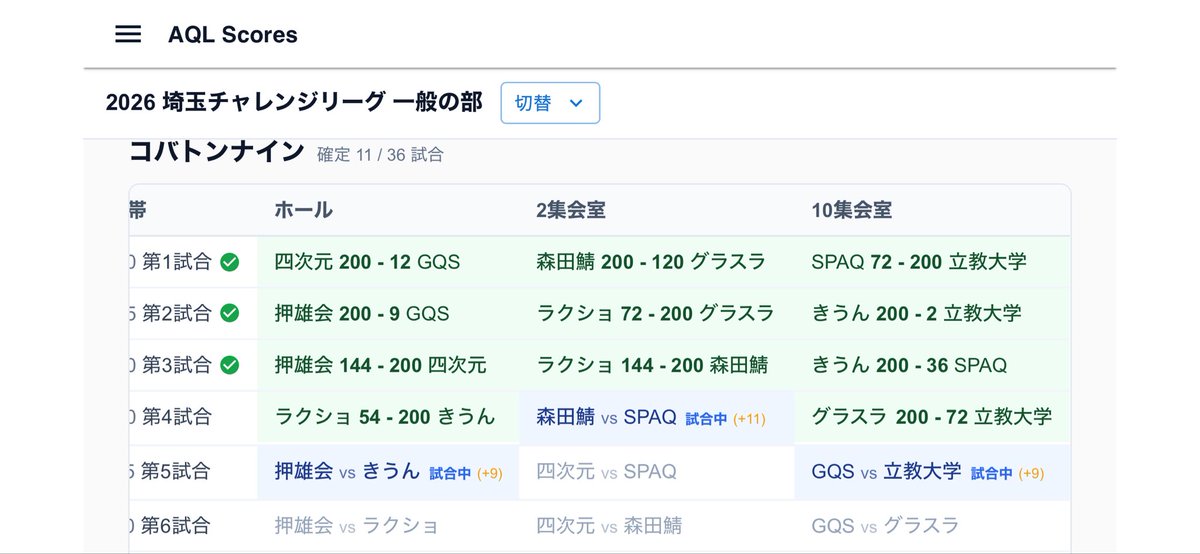Select the 2集会室 column header
The image size is (1200, 554).
(571, 210)
